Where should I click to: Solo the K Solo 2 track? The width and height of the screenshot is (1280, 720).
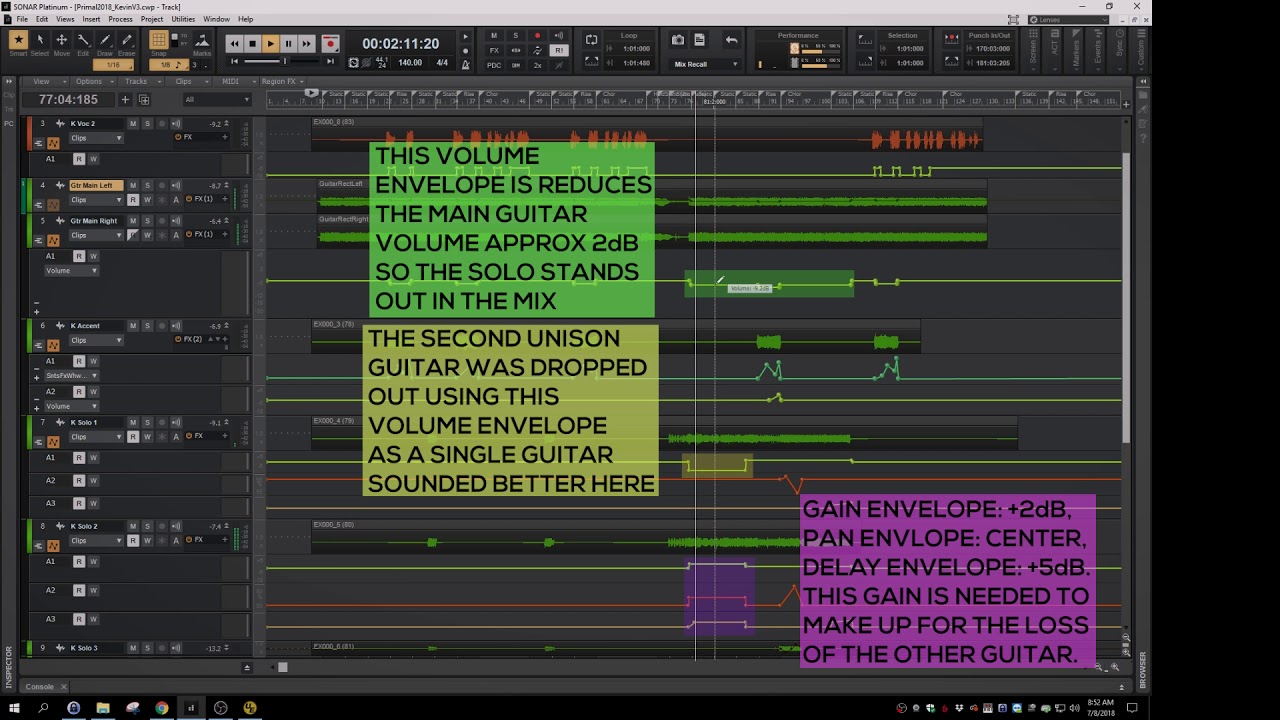[x=147, y=527]
